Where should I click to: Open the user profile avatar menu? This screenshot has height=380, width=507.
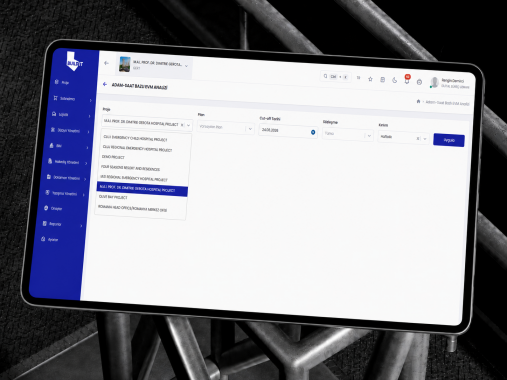(434, 82)
